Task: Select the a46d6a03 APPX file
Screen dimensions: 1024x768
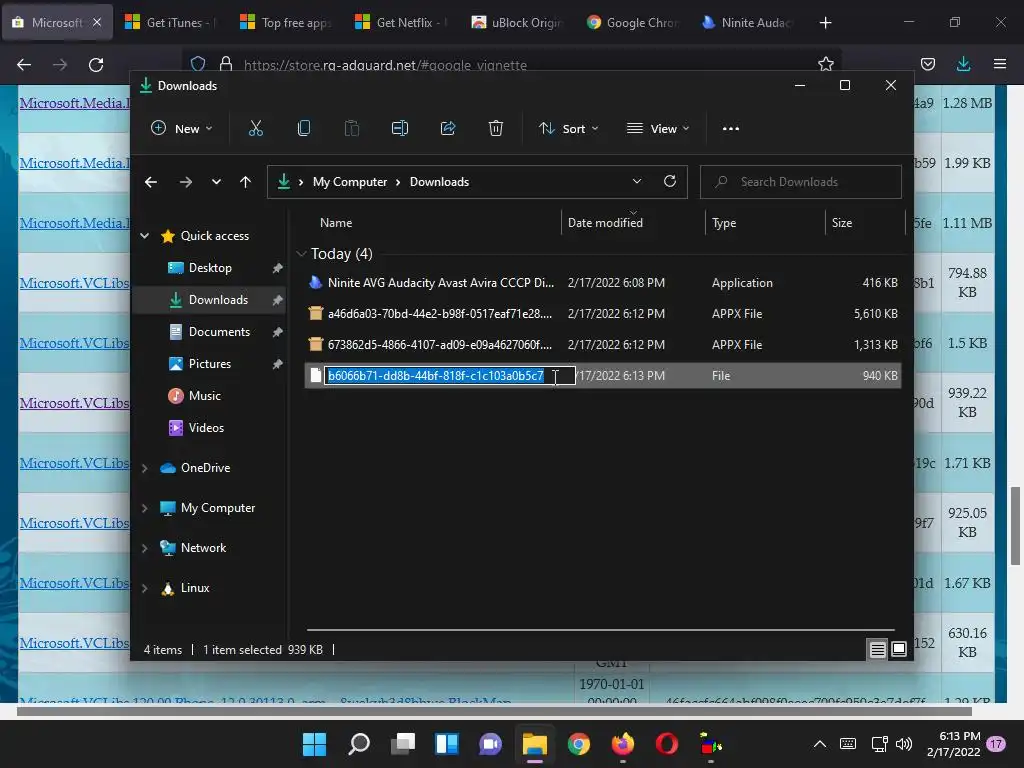Action: (603, 313)
